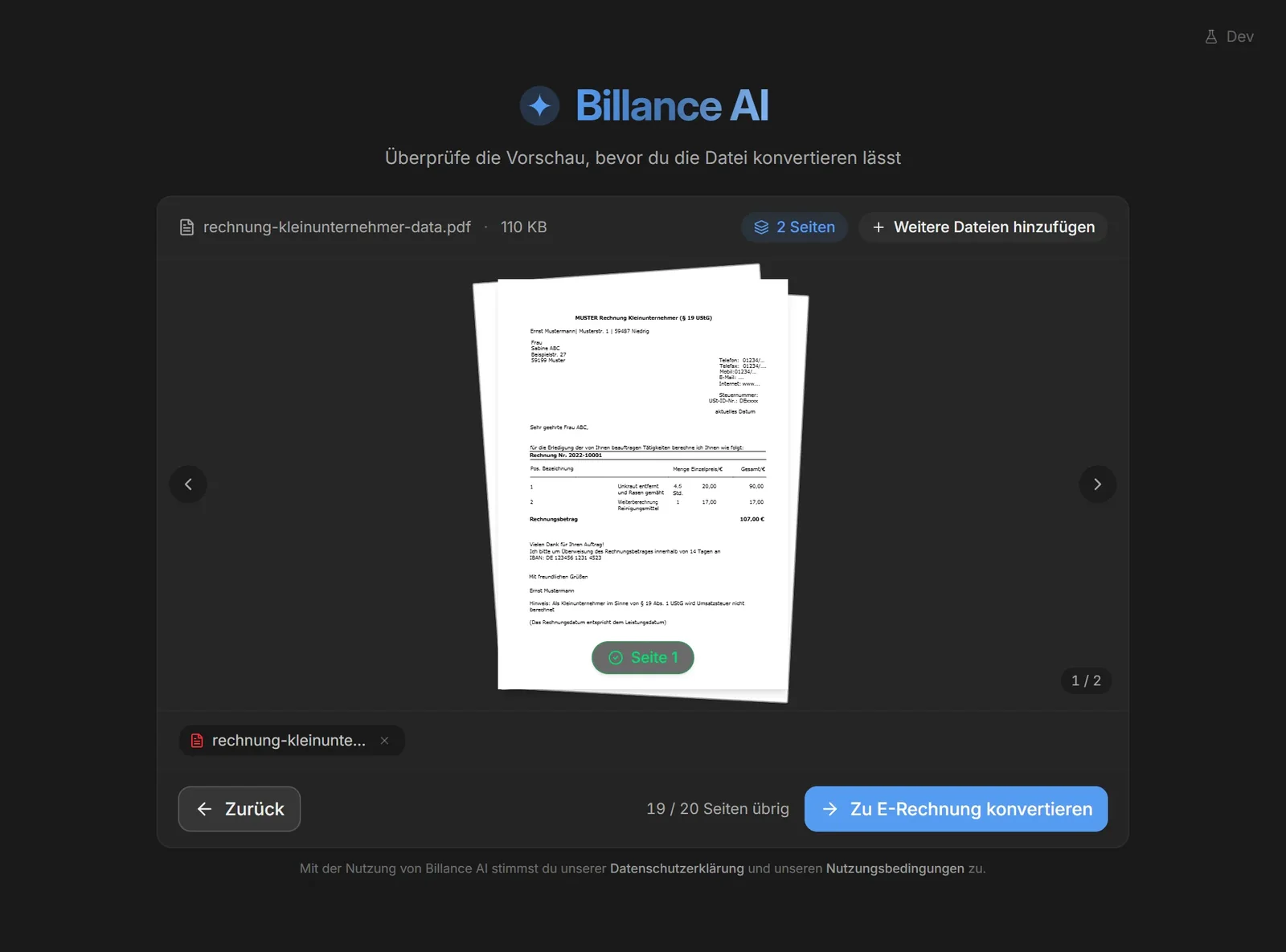Select the rechnung-kleinunte... file chip

point(291,741)
